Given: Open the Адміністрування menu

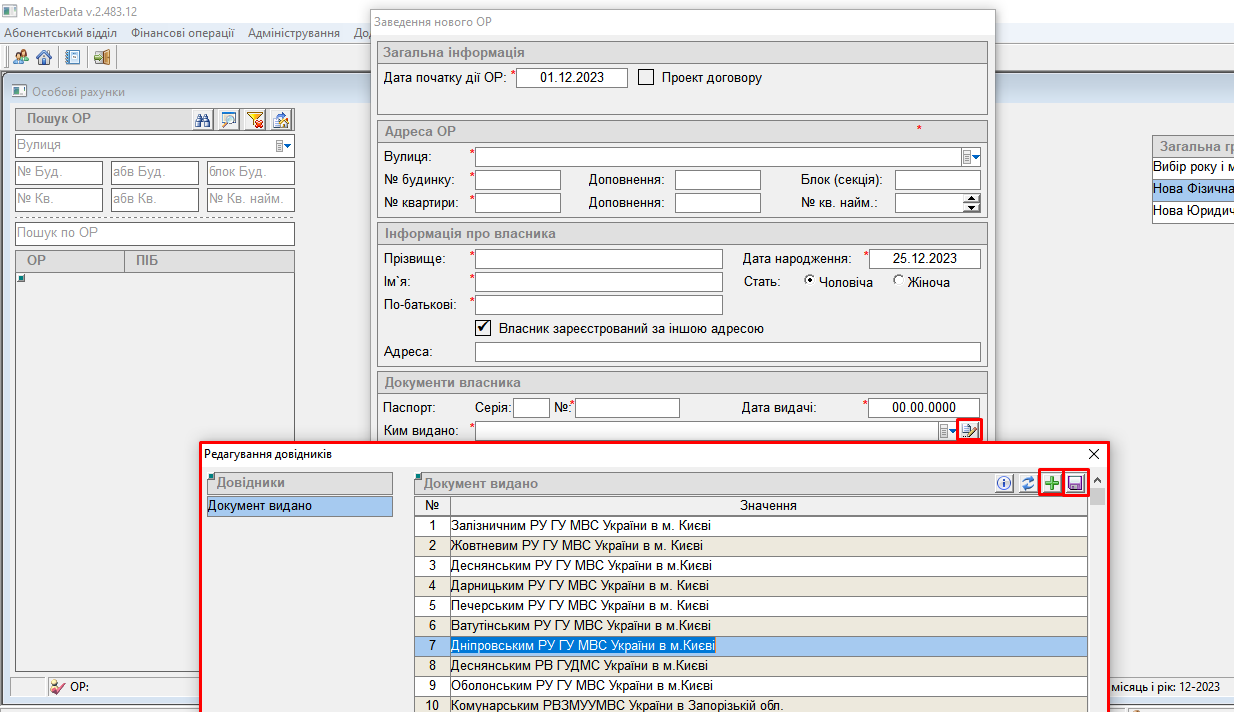Looking at the screenshot, I should [x=294, y=33].
